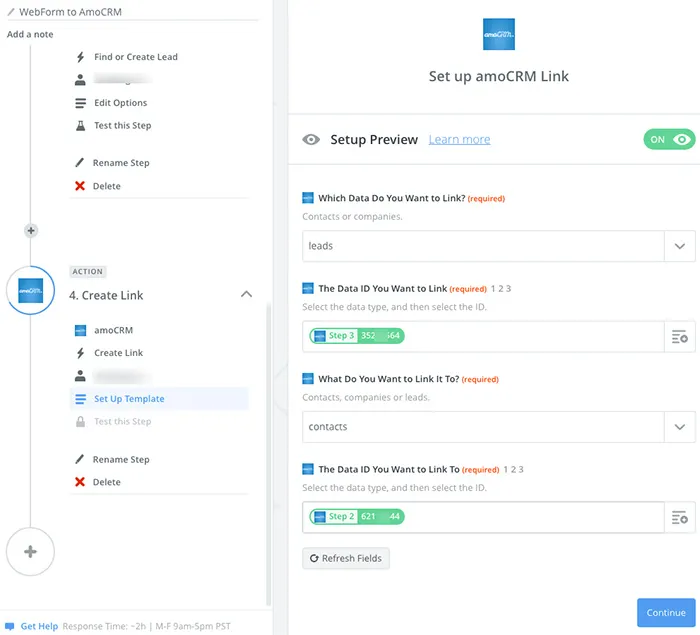
Task: Click the eye icon beside Setup Preview
Action: click(x=311, y=140)
